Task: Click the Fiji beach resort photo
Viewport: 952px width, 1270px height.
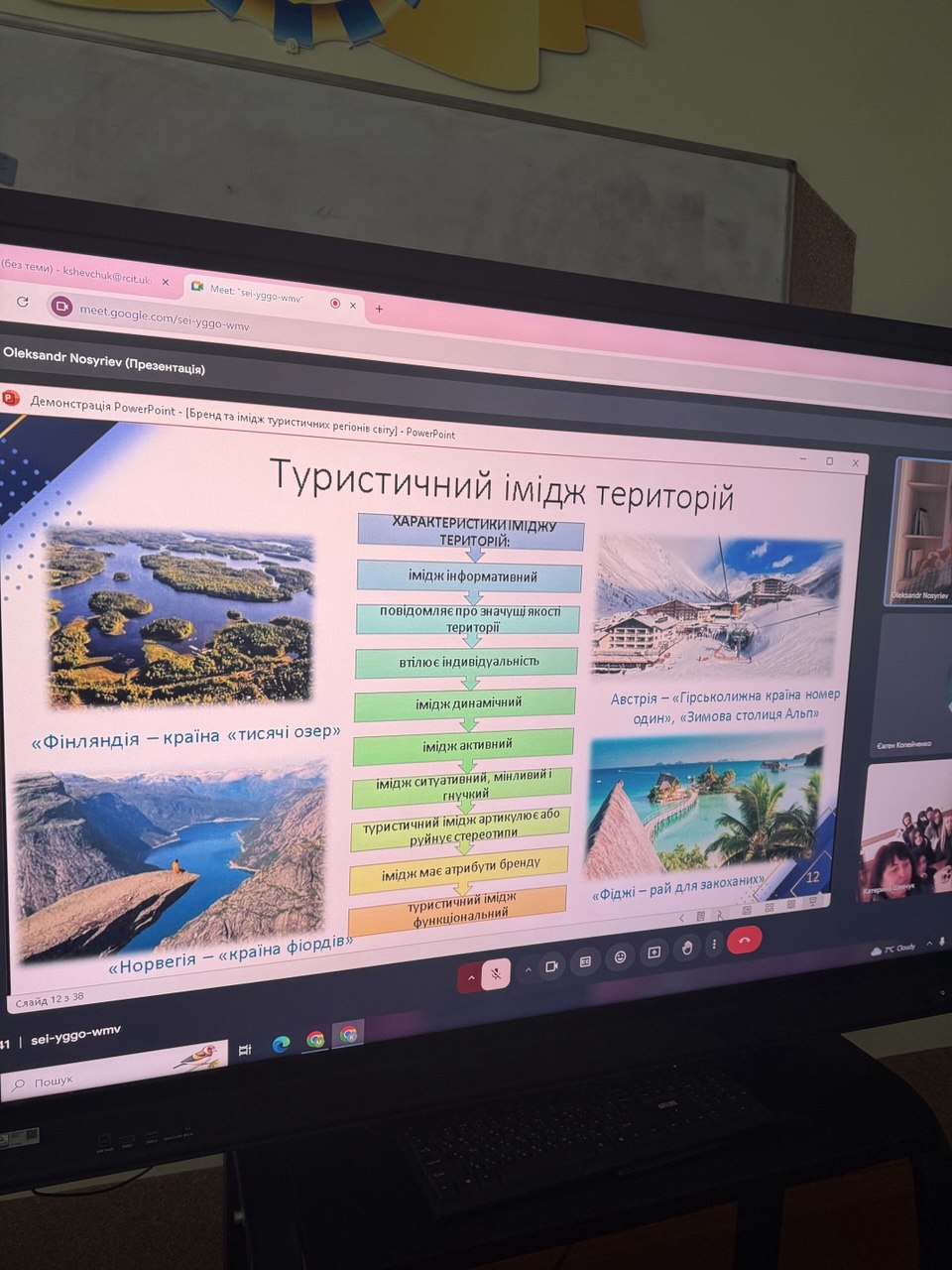Action: tap(706, 803)
